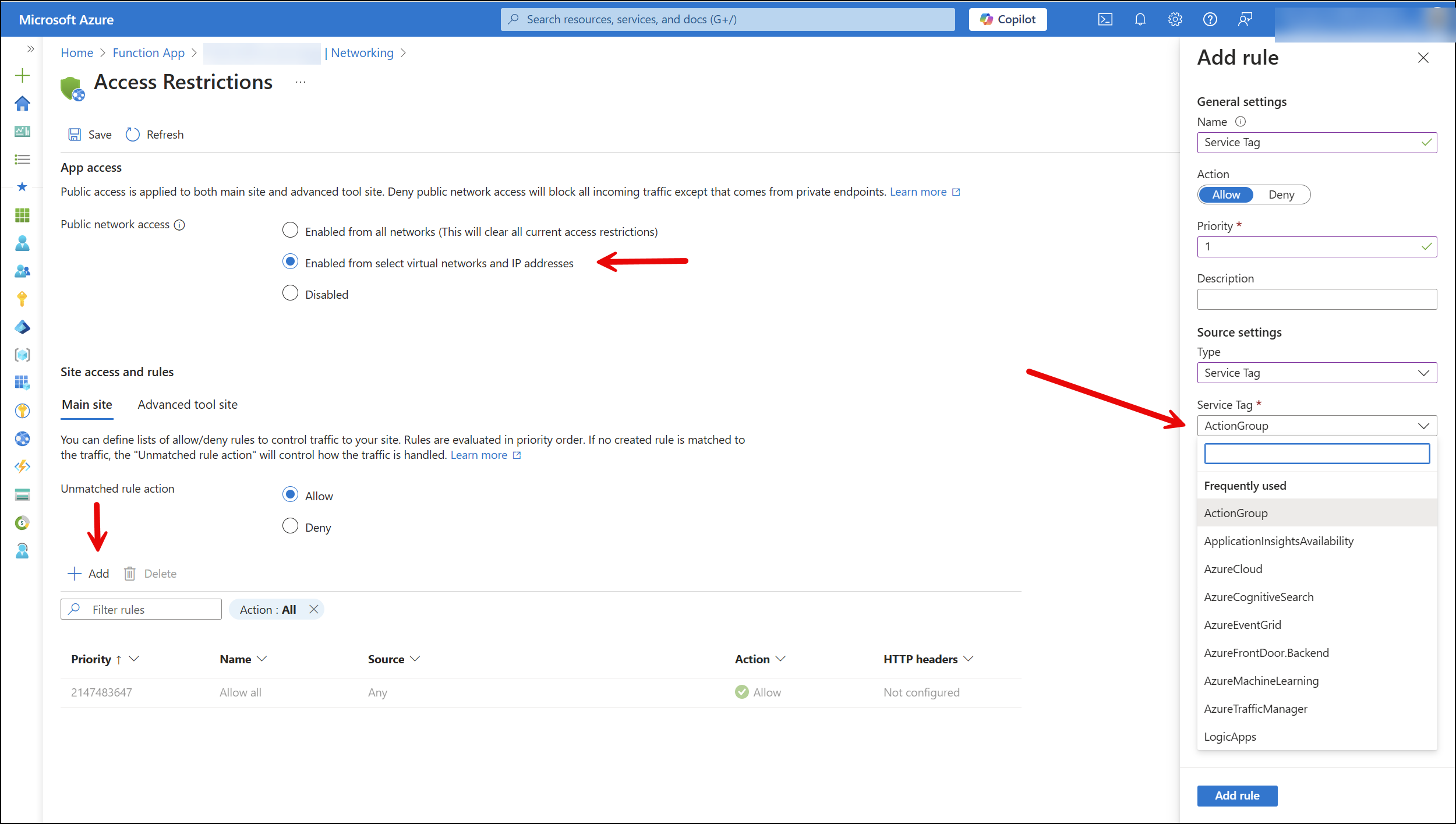1456x824 pixels.
Task: Open the more options ellipsis next to title
Action: pyautogui.click(x=300, y=82)
